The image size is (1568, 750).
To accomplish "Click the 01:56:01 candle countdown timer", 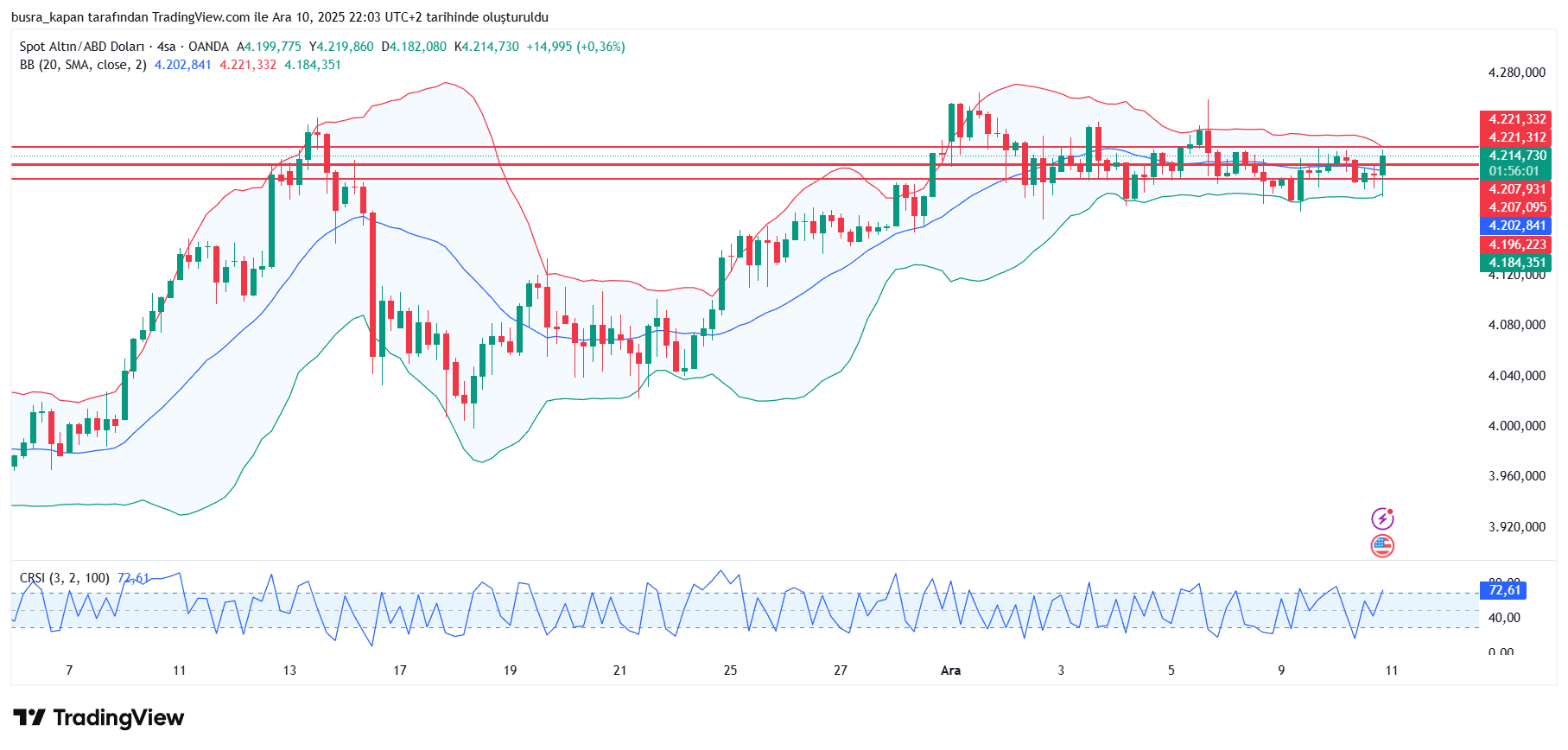I will click(x=1516, y=171).
